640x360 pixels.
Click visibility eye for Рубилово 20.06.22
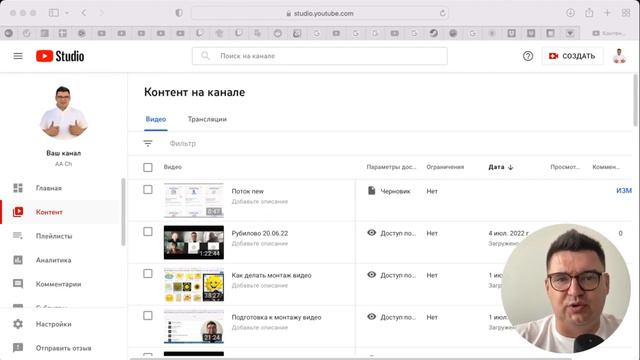[371, 233]
